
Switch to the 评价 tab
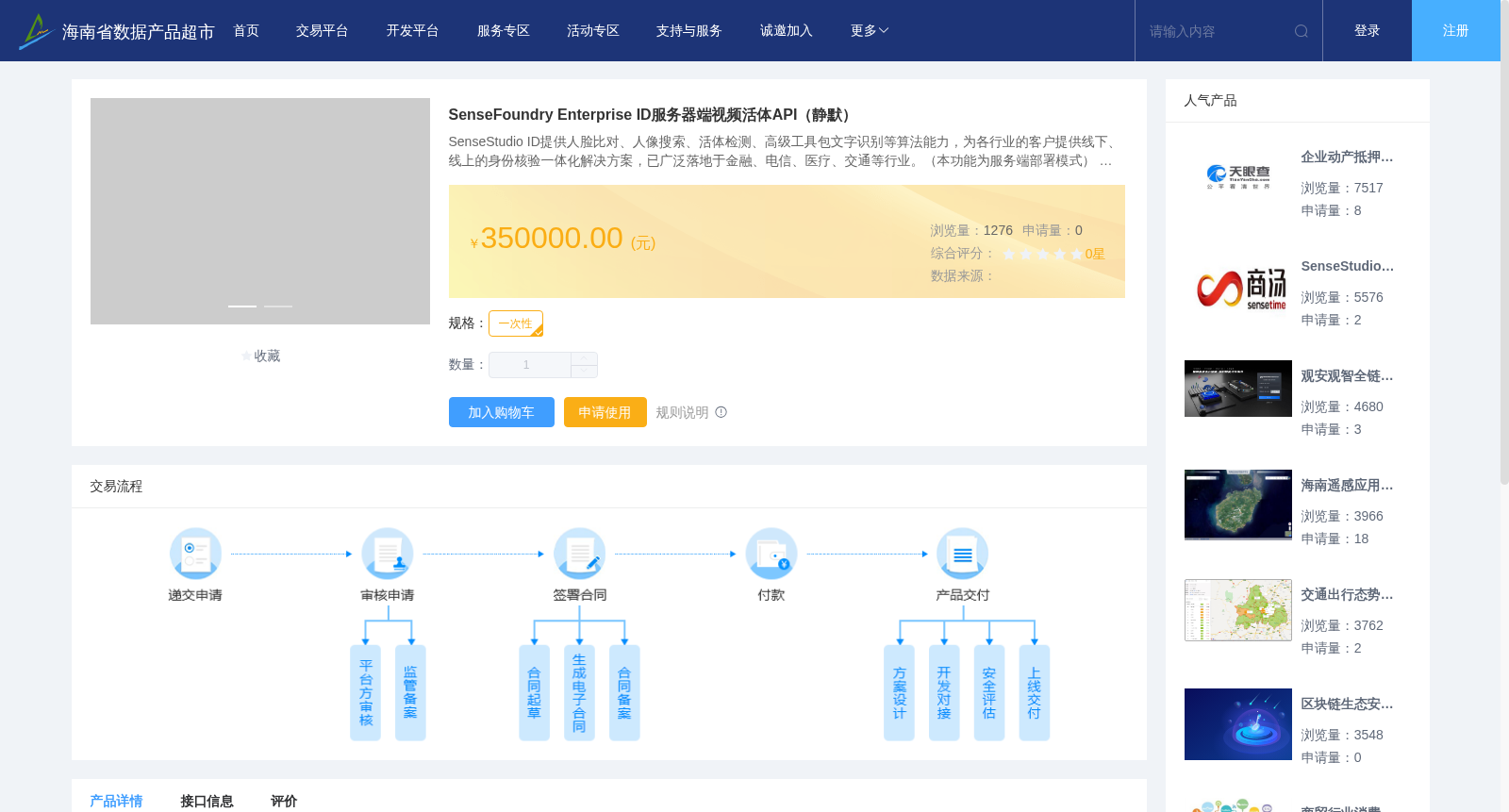coord(284,801)
